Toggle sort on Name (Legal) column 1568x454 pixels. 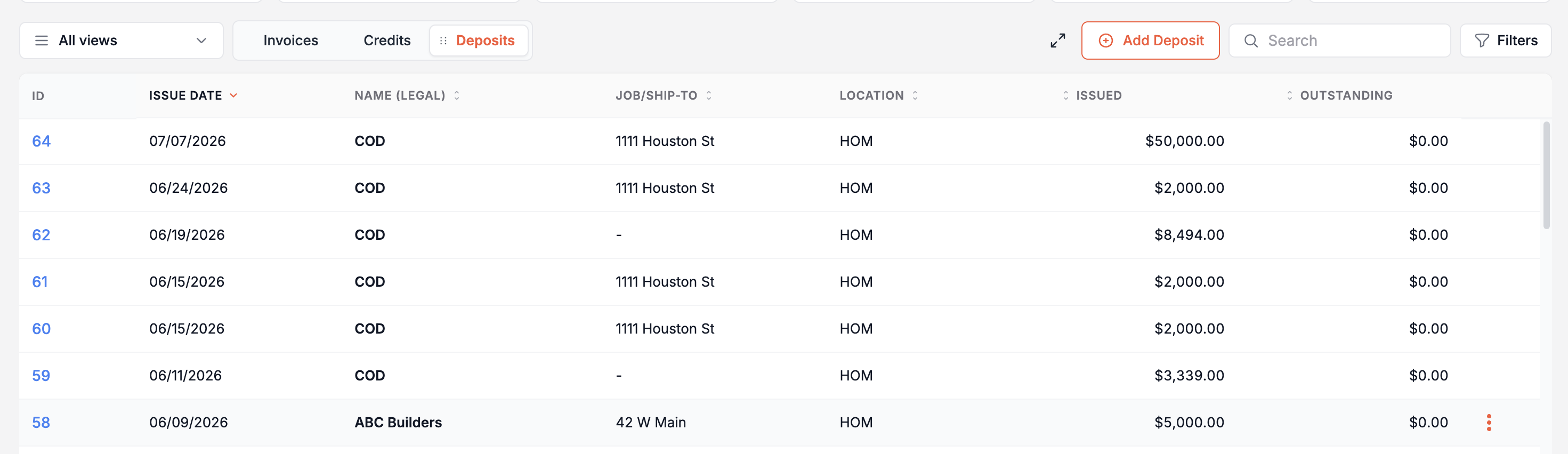coord(457,95)
